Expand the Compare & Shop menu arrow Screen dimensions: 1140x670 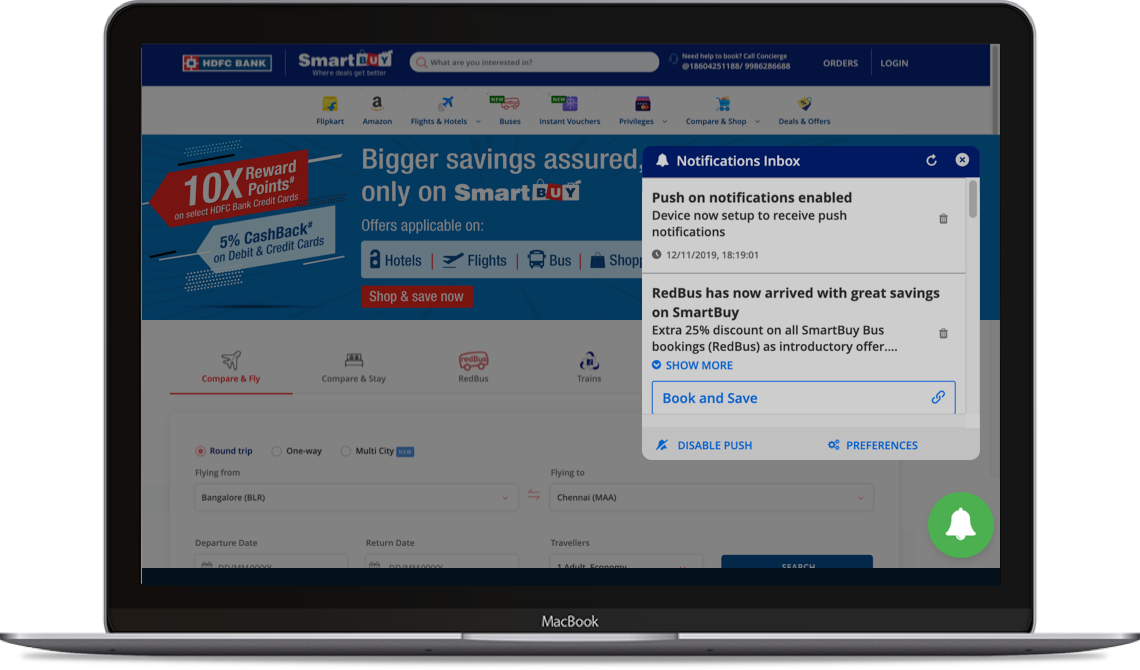click(758, 122)
